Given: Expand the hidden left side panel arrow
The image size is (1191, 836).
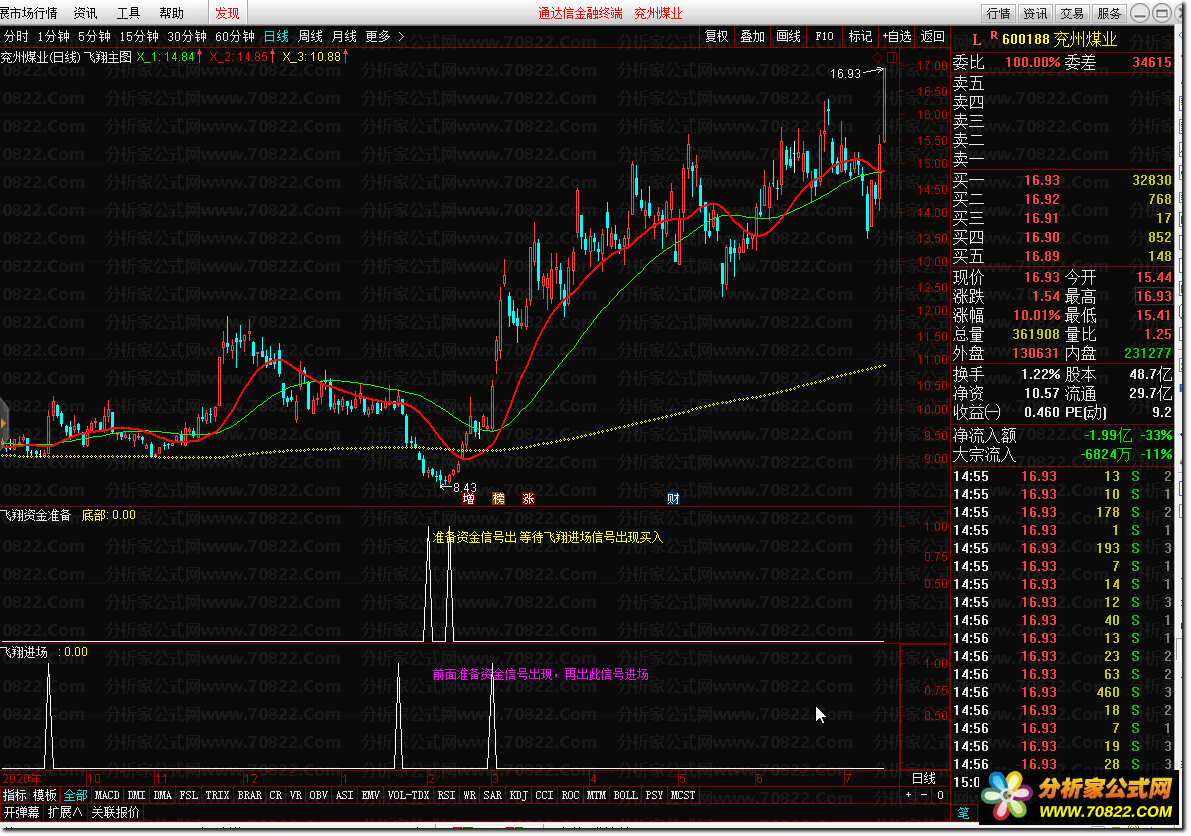Looking at the screenshot, I should point(4,423).
